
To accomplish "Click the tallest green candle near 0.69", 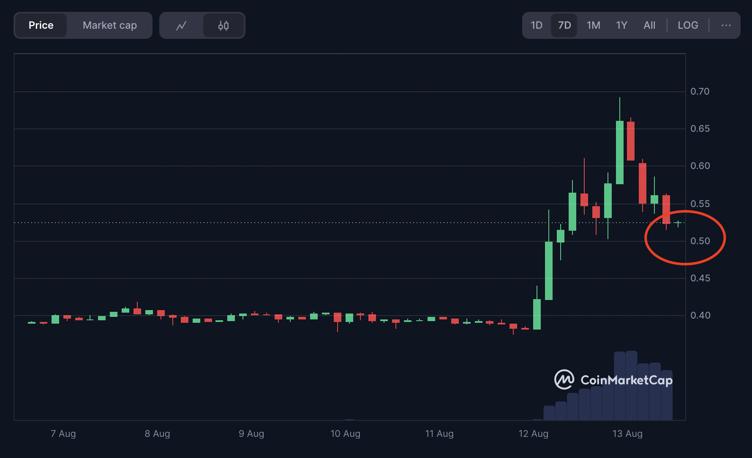I will [x=620, y=152].
